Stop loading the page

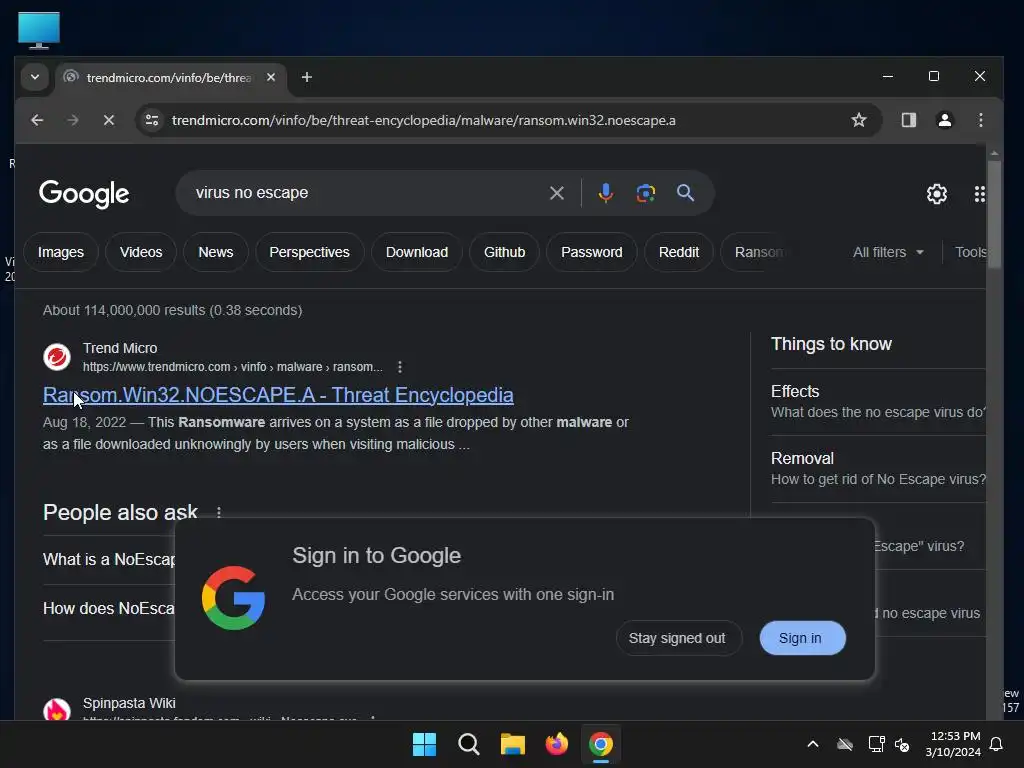109,120
